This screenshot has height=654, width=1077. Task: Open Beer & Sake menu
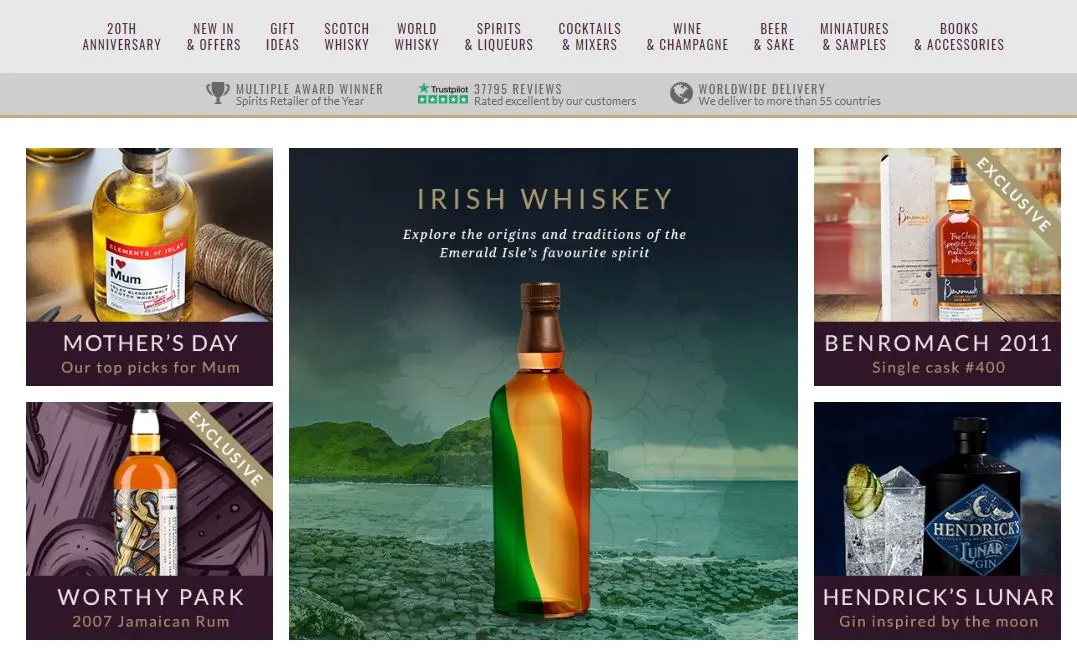(774, 36)
